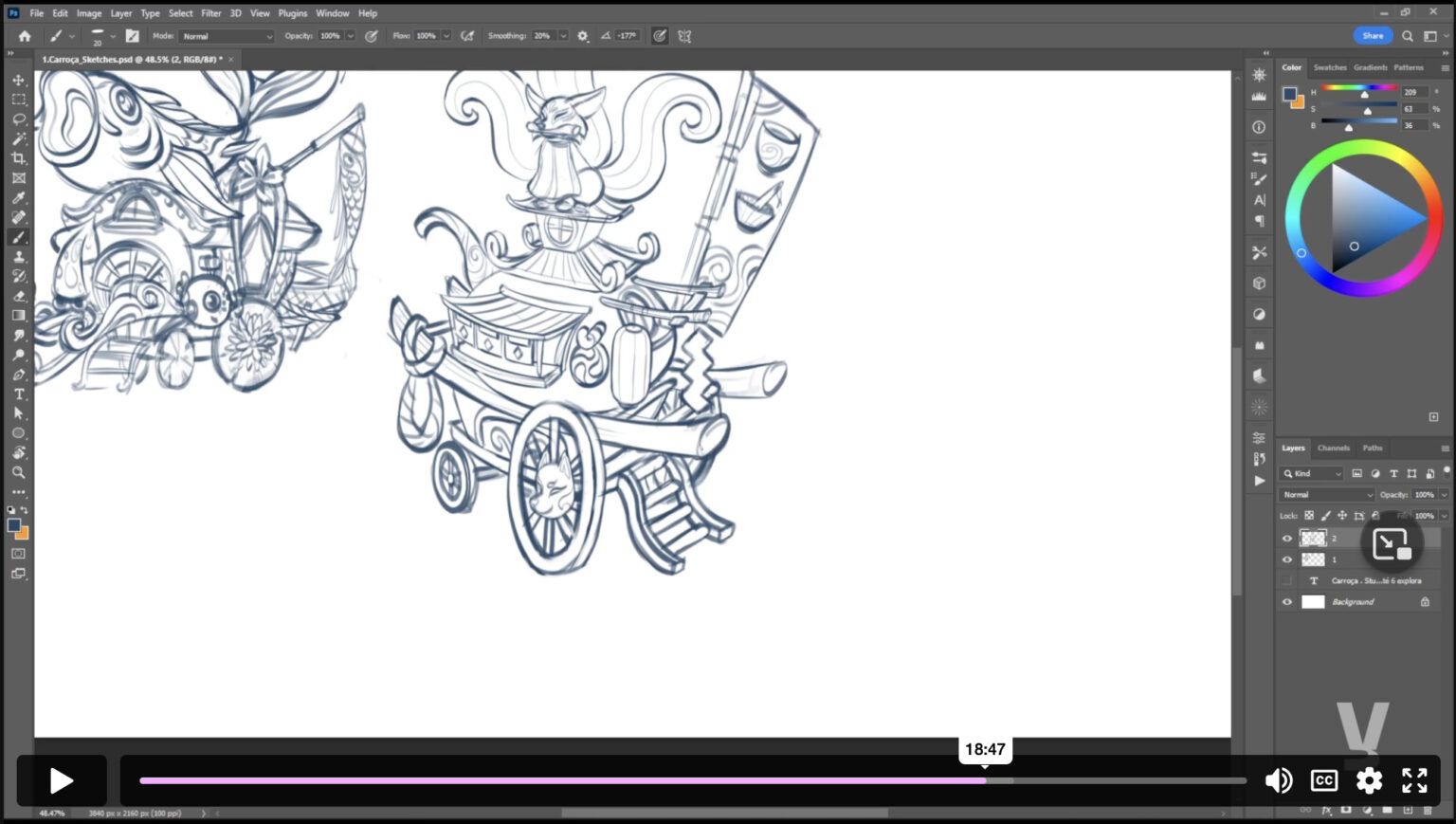Image resolution: width=1456 pixels, height=824 pixels.
Task: Open the layer blend mode Normal dropdown
Action: (1325, 495)
